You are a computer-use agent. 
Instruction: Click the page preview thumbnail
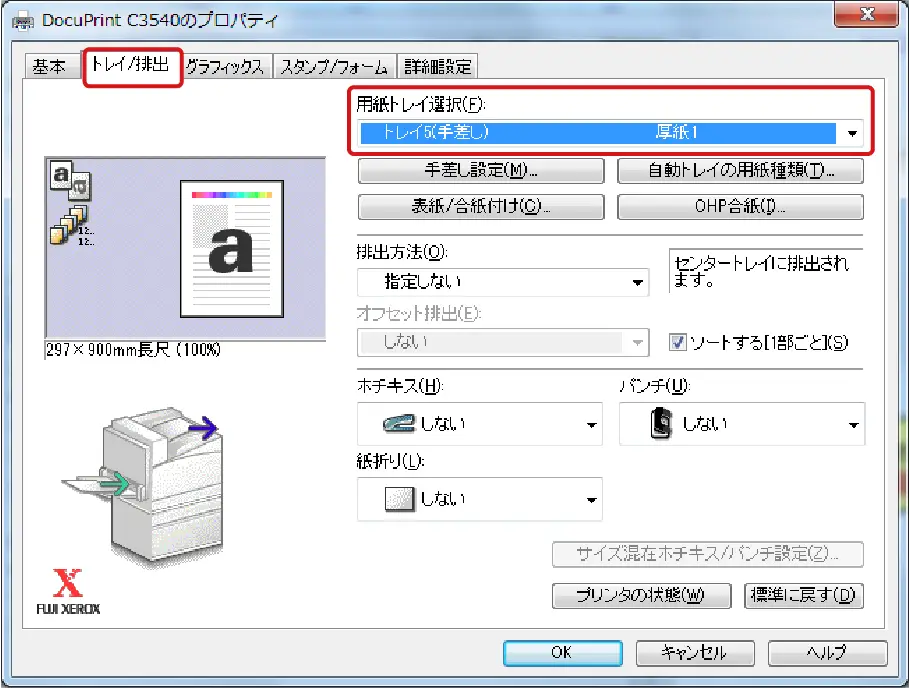click(232, 249)
